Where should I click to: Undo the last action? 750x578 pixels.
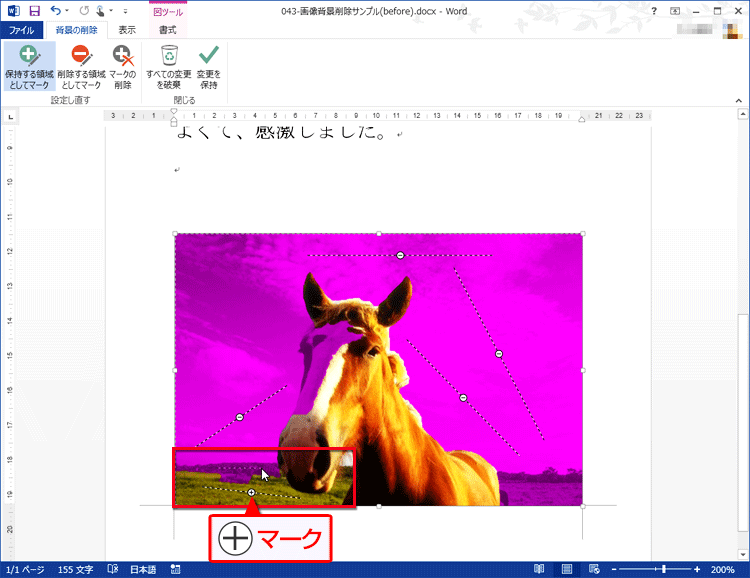point(55,11)
